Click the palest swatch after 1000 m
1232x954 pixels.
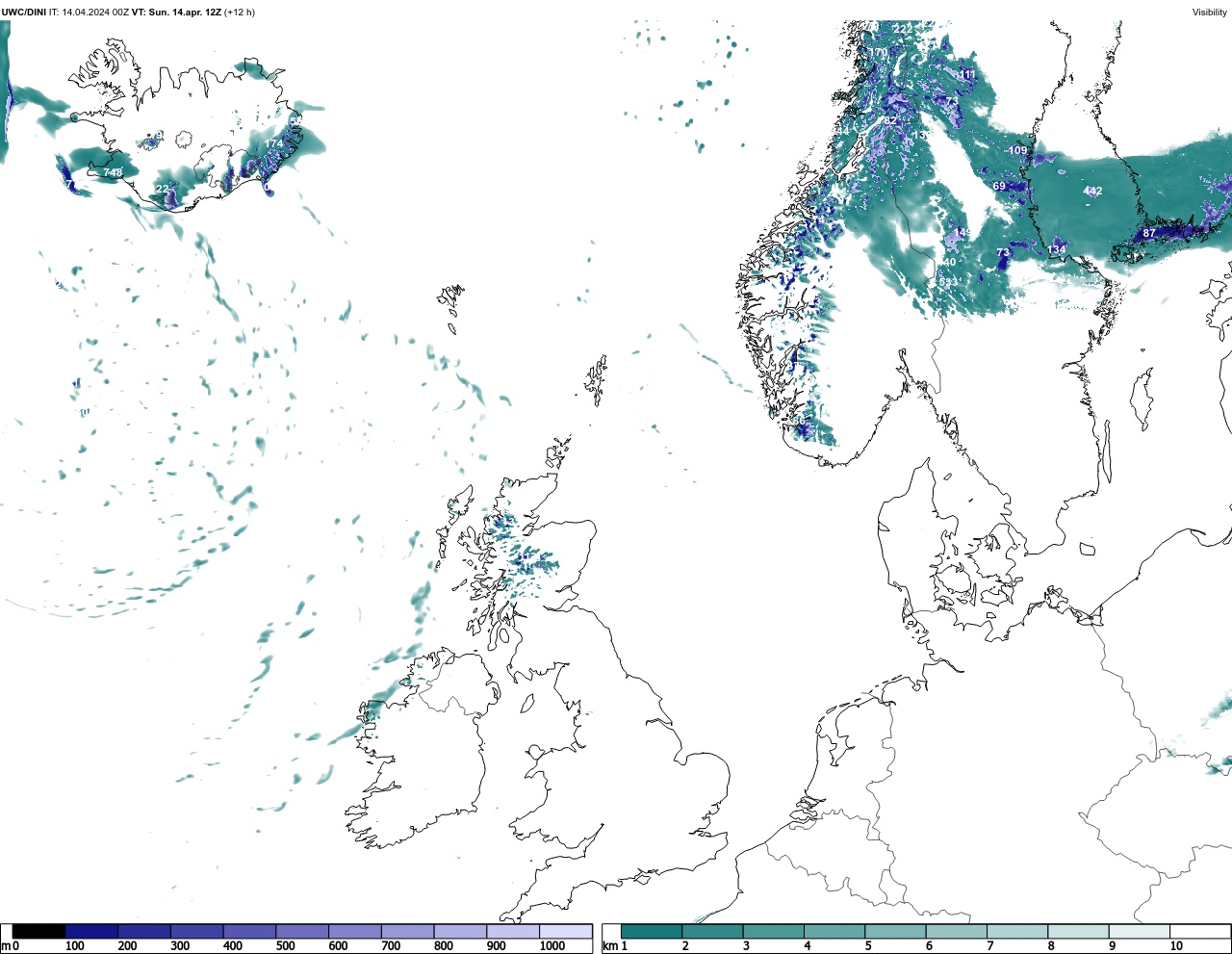(565, 931)
